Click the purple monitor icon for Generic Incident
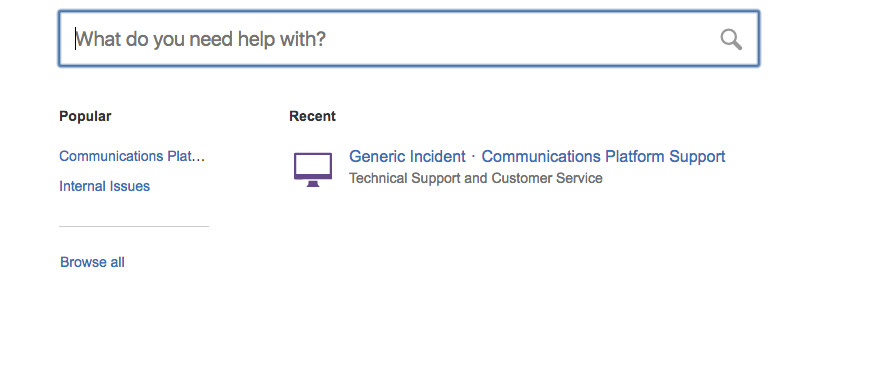Screen dimensions: 882x377 pyautogui.click(x=313, y=169)
